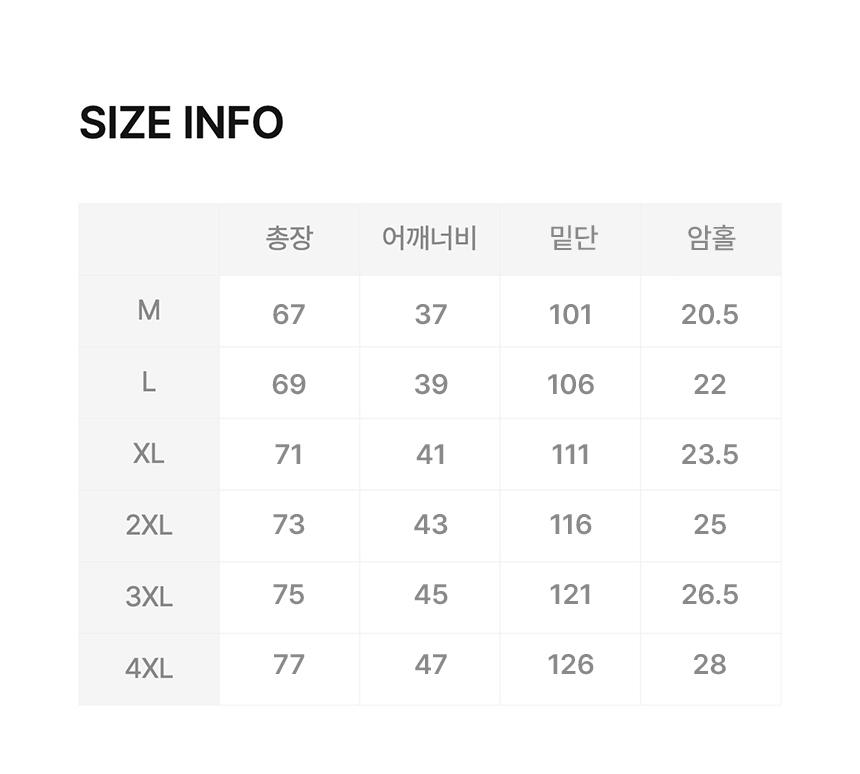Click the M 총장 value 67
Image resolution: width=860 pixels, height=774 pixels.
point(289,314)
